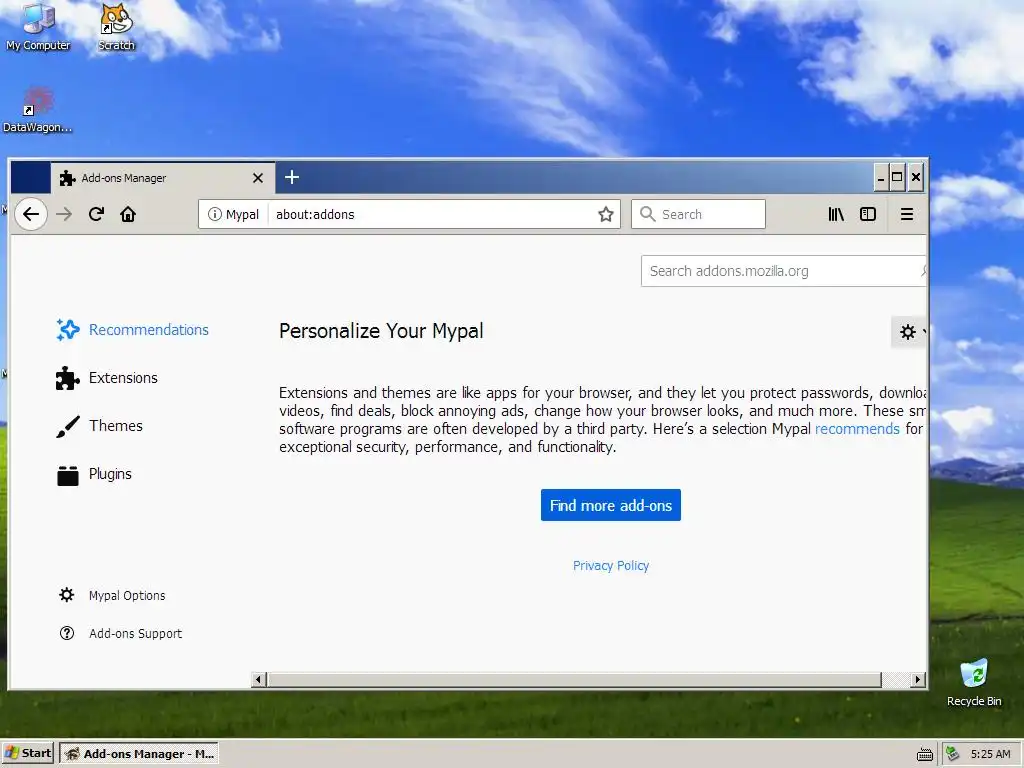Open the Start menu
This screenshot has height=768, width=1024.
(27, 754)
